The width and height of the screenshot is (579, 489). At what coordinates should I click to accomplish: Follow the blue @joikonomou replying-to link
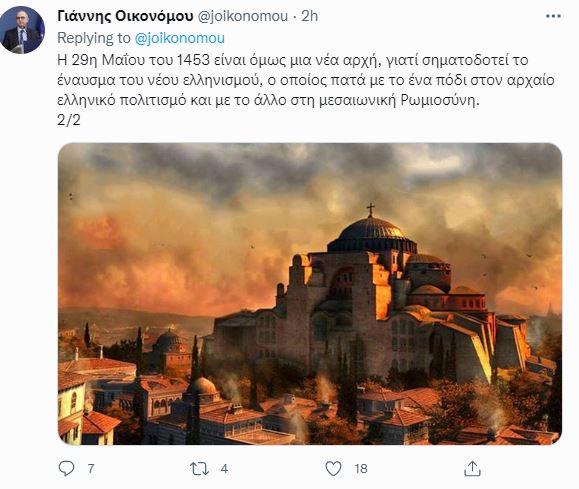click(x=180, y=38)
